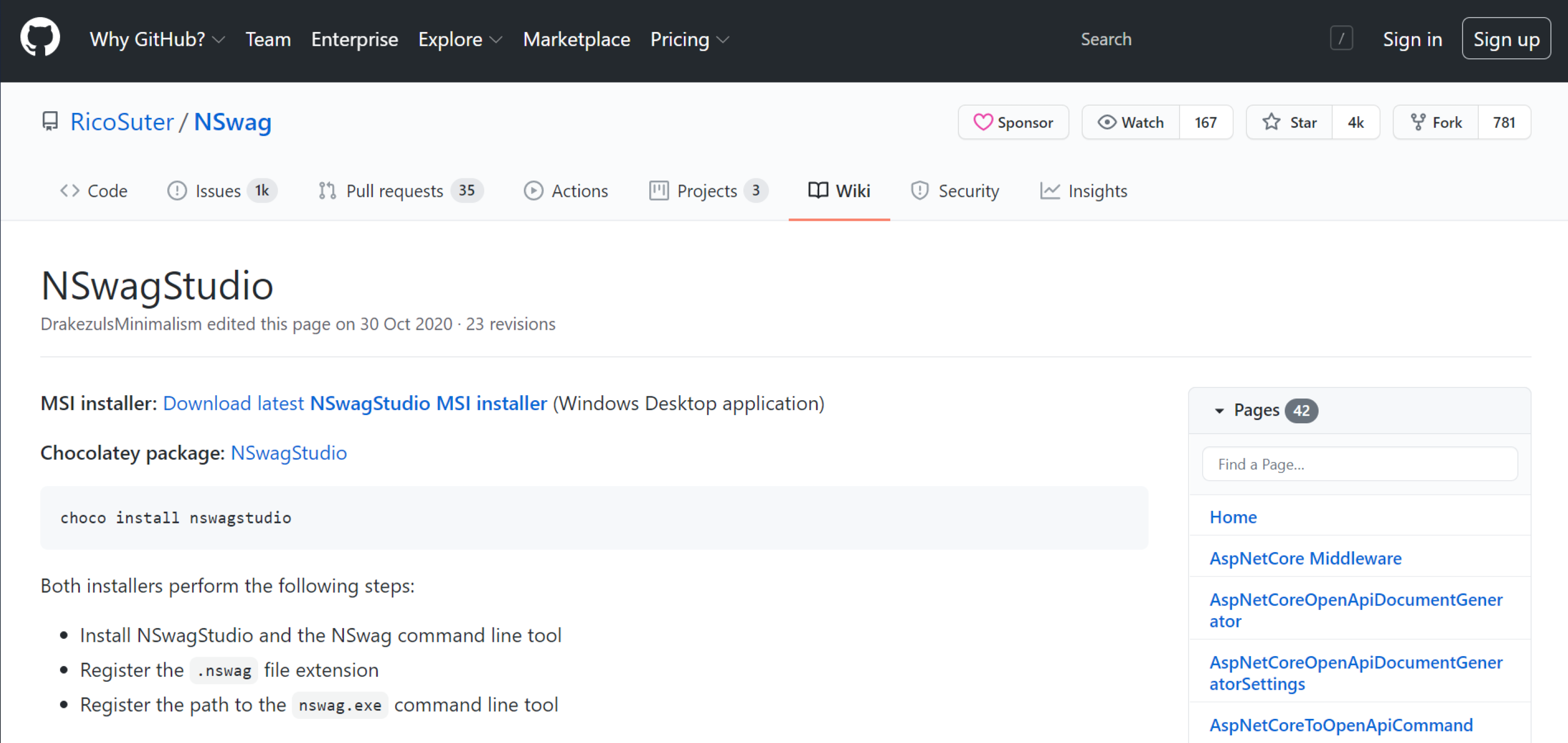Open the 167 watchers count
This screenshot has height=743, width=1568.
pos(1206,122)
